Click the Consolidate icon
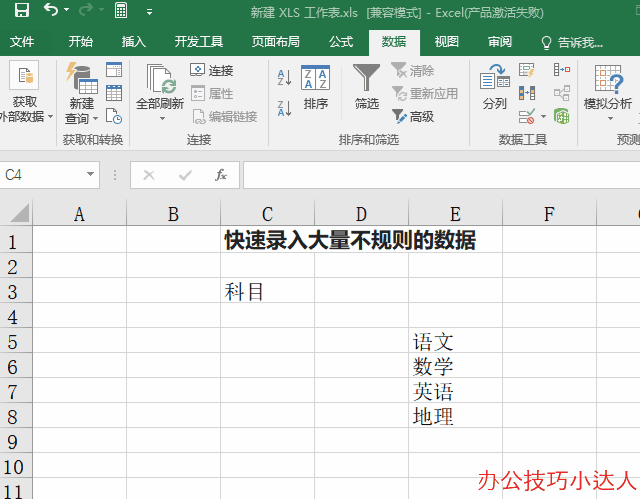This screenshot has width=640, height=499. tap(562, 70)
